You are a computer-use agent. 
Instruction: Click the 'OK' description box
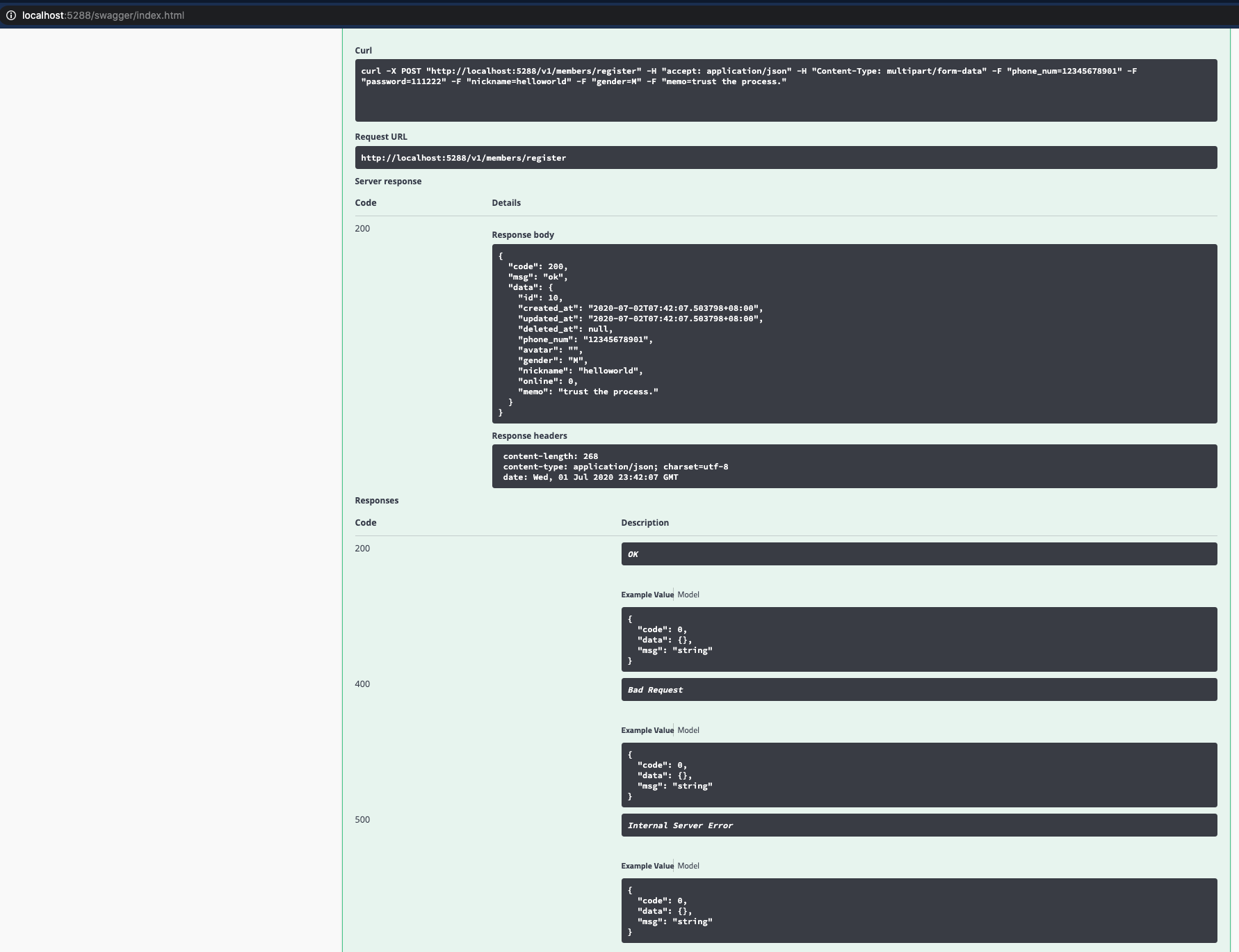coord(919,554)
